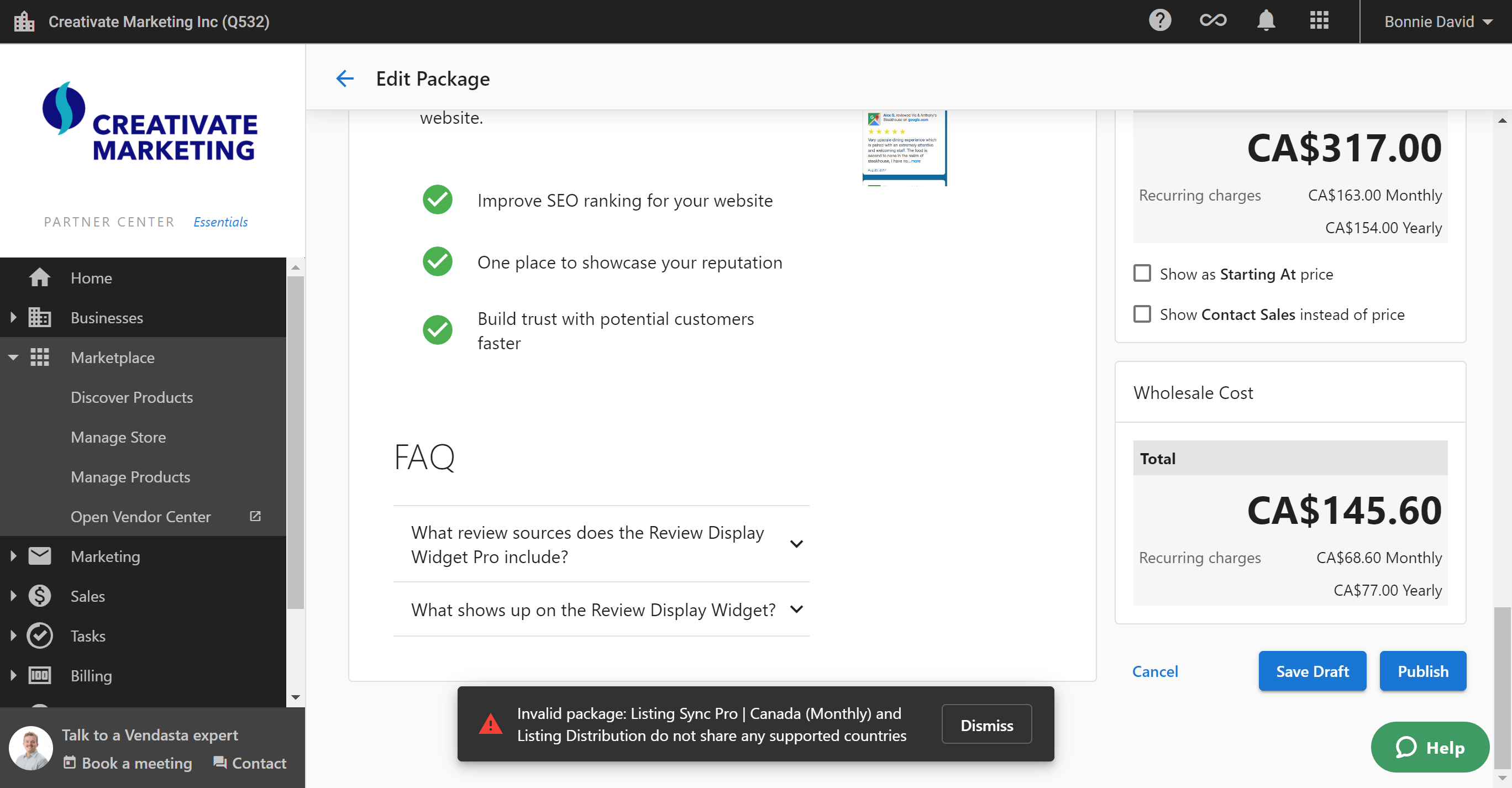
Task: Open the Bonnie David user menu
Action: click(x=1438, y=22)
